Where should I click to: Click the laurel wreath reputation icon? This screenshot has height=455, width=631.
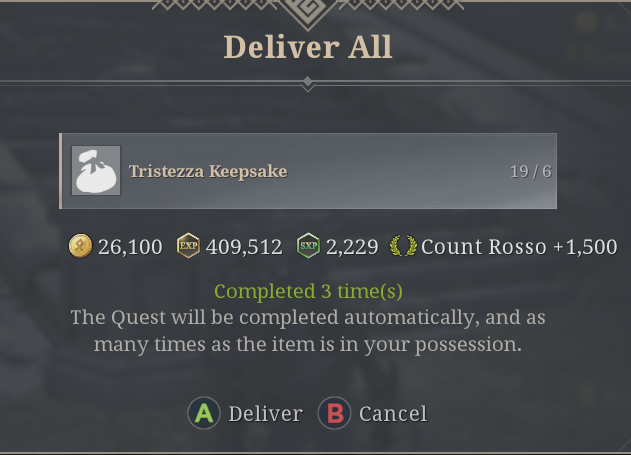[x=403, y=246]
